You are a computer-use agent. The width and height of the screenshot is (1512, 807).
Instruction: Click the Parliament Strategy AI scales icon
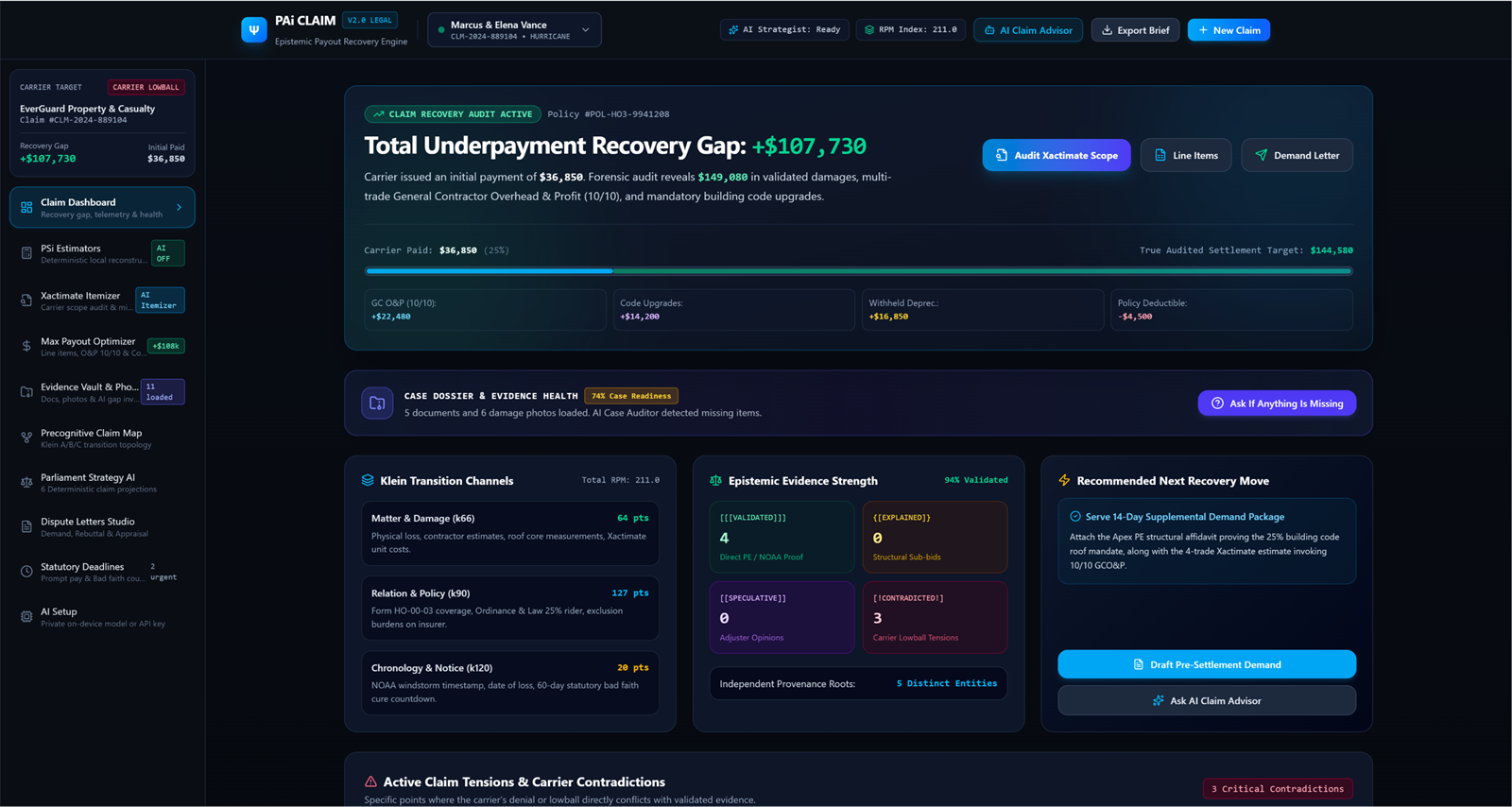tap(26, 483)
